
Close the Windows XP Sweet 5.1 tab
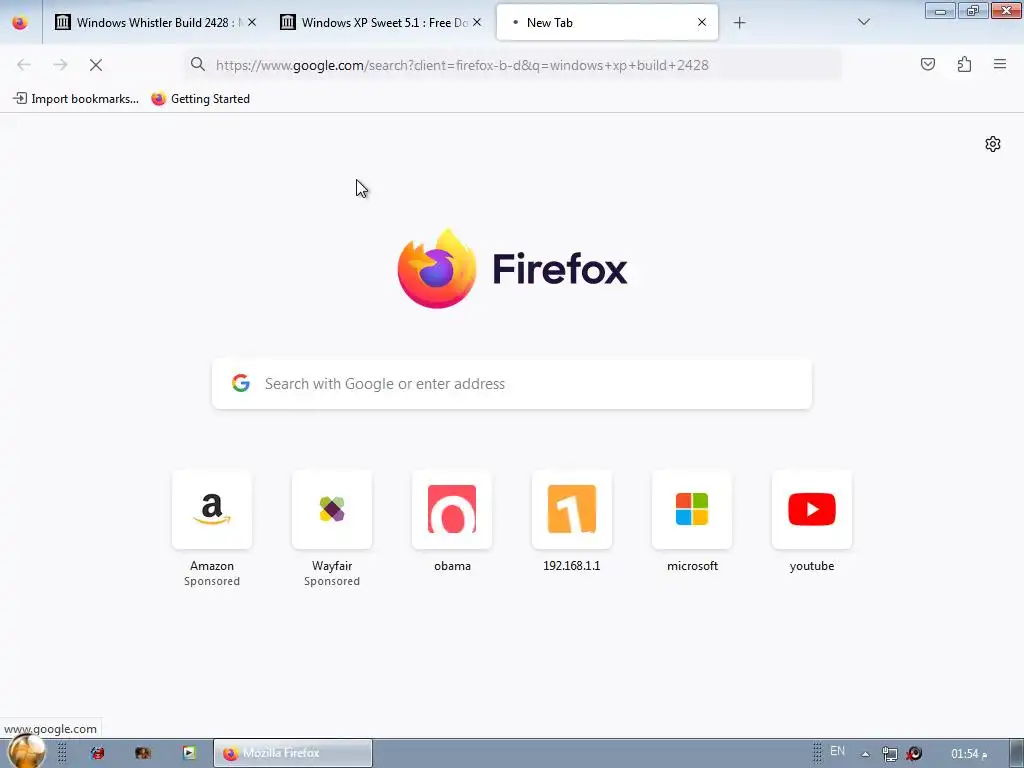coord(477,23)
